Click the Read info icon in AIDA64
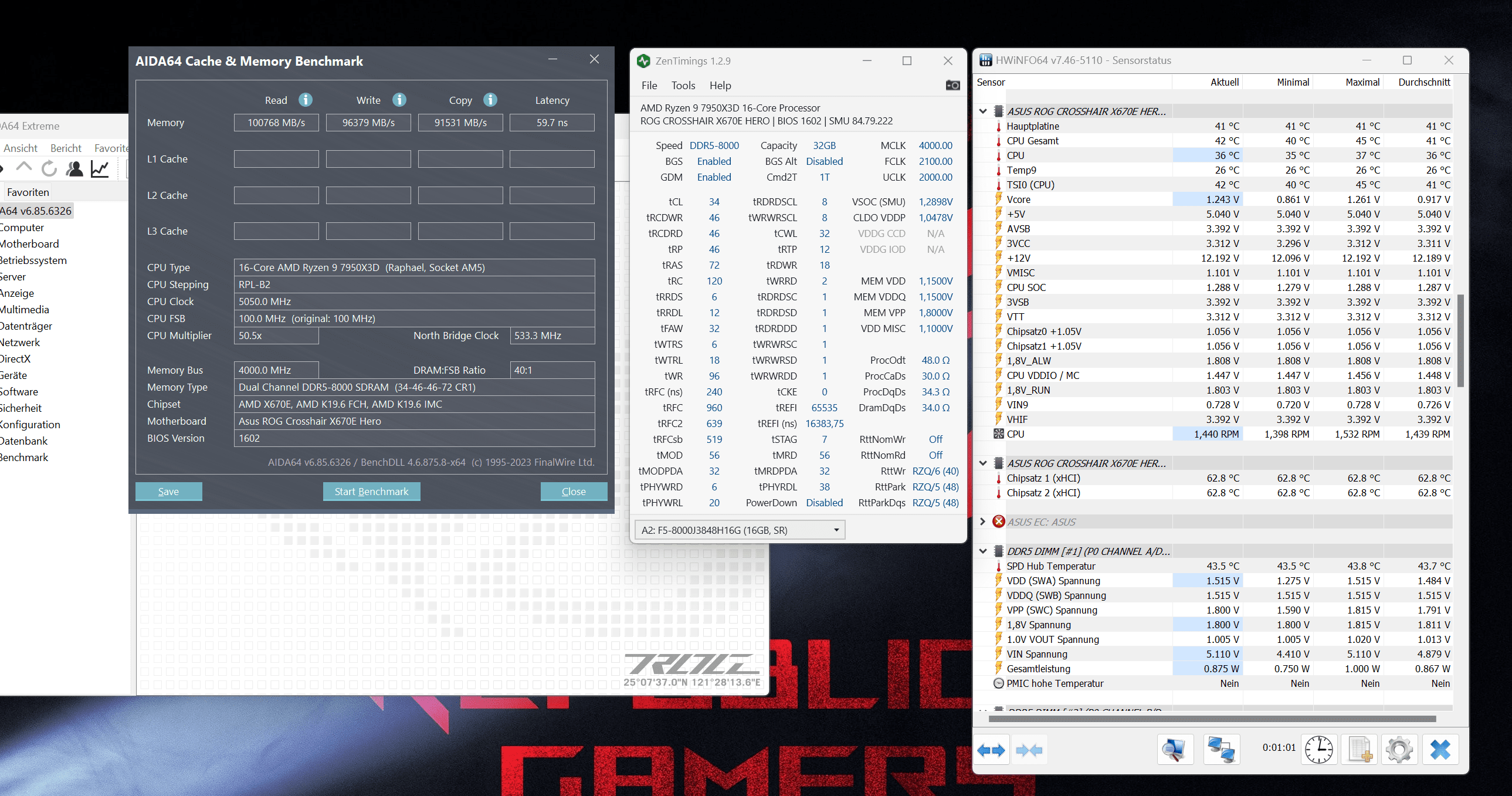1512x796 pixels. [x=305, y=100]
